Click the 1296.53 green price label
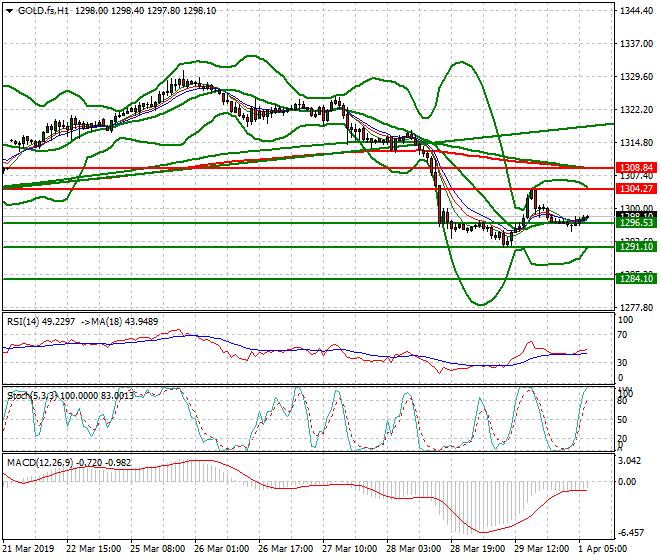Screen dimensions: 660x560 click(x=636, y=222)
